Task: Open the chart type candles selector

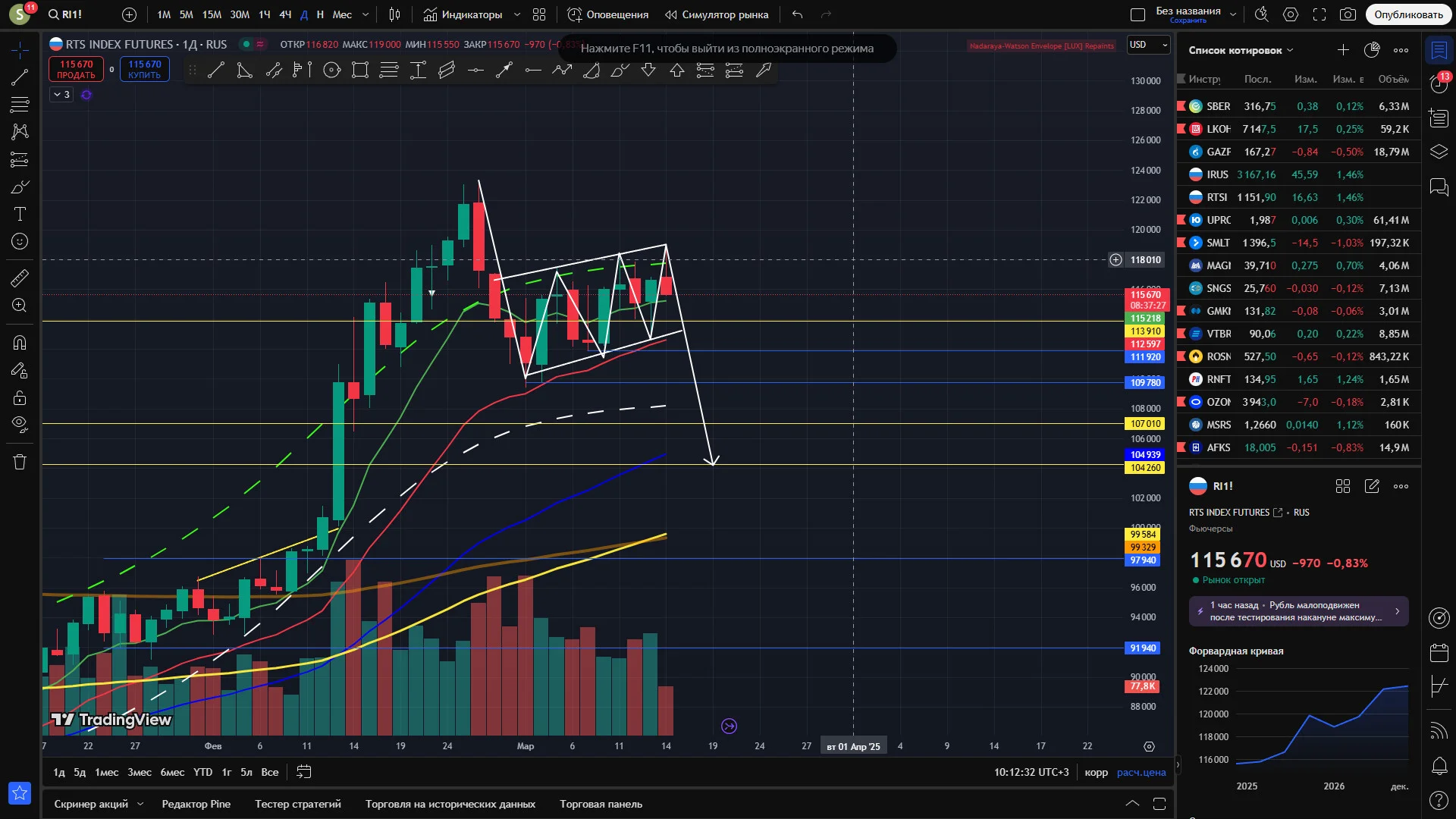Action: click(394, 14)
